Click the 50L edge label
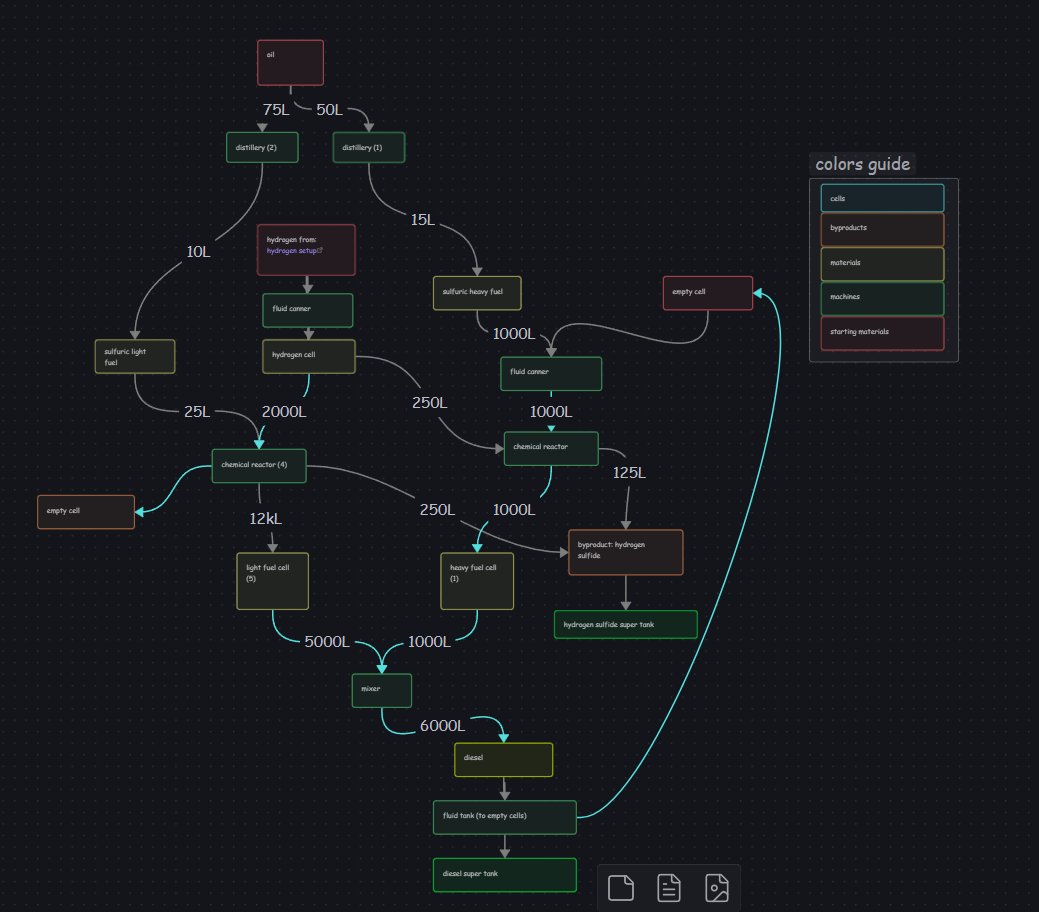Image resolution: width=1039 pixels, height=912 pixels. click(329, 109)
